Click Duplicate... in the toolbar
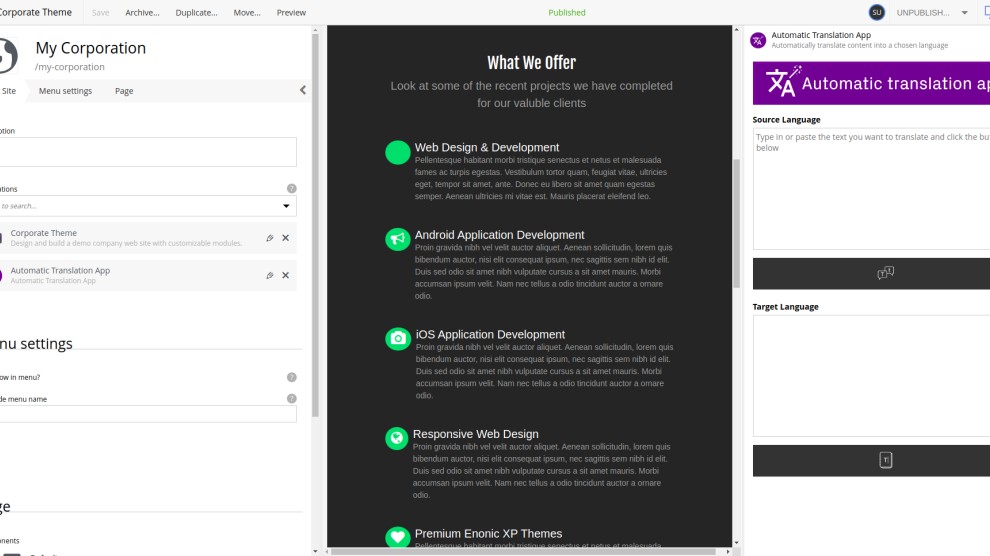 click(196, 13)
